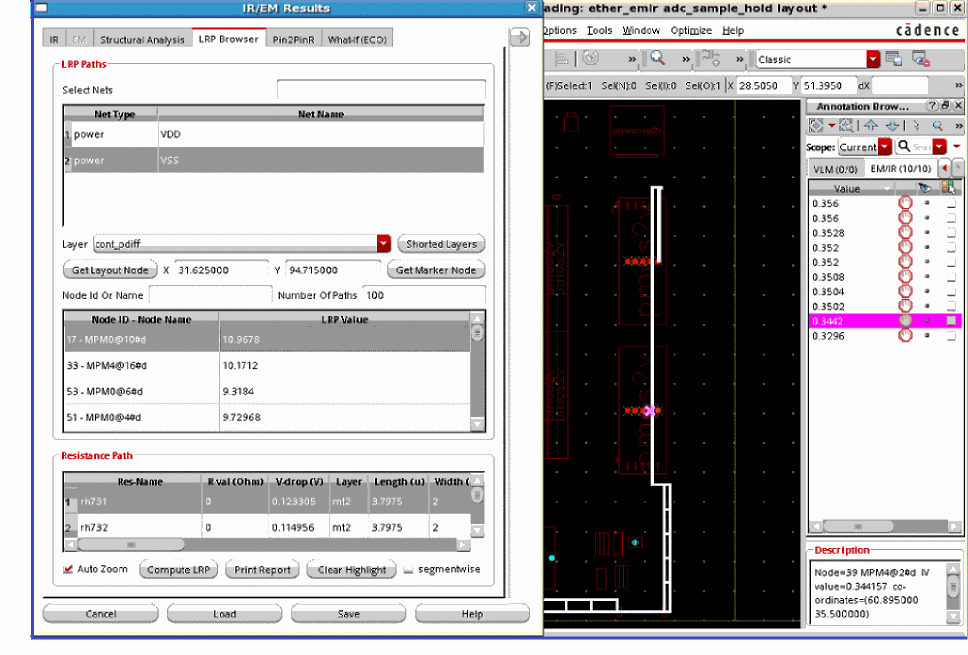The image size is (968, 655).
Task: Open the Layer cont_pdiff dropdown
Action: [383, 244]
